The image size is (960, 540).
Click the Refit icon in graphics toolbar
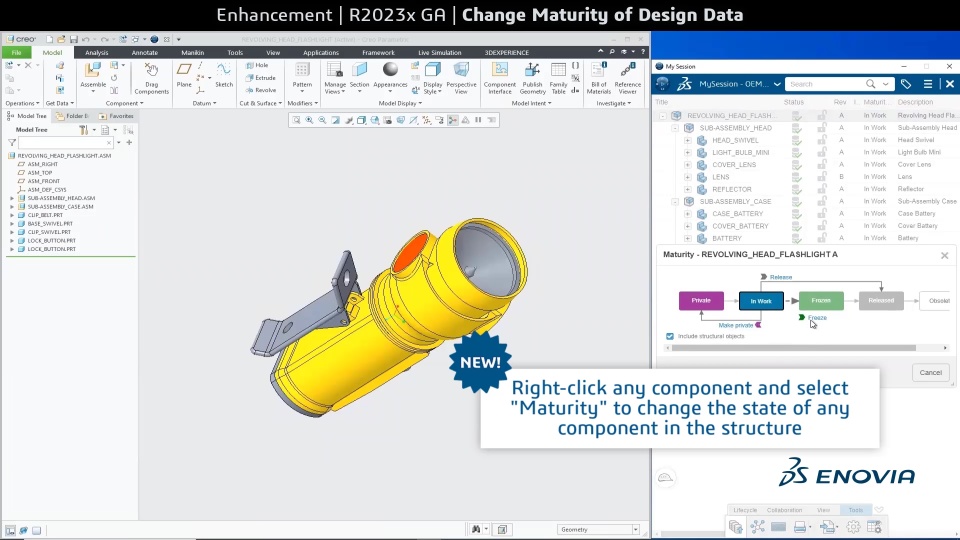pos(296,120)
